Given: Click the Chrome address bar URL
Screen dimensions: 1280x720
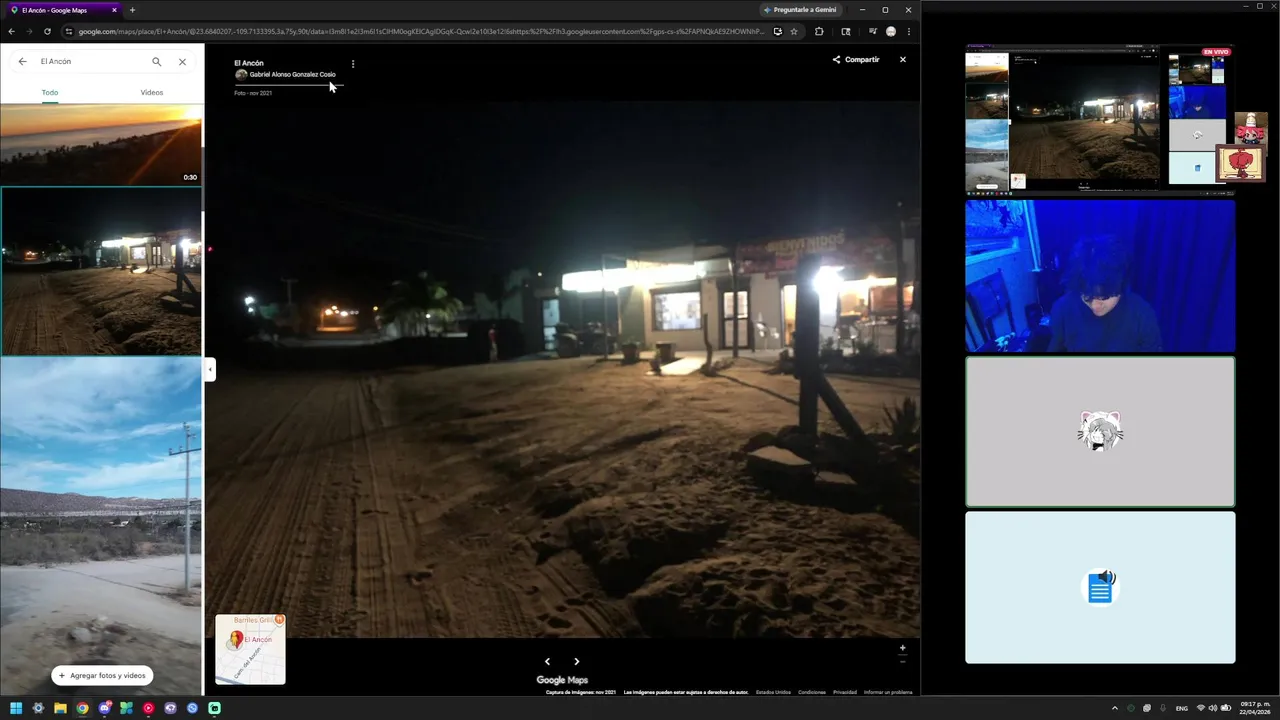Looking at the screenshot, I should coord(420,31).
